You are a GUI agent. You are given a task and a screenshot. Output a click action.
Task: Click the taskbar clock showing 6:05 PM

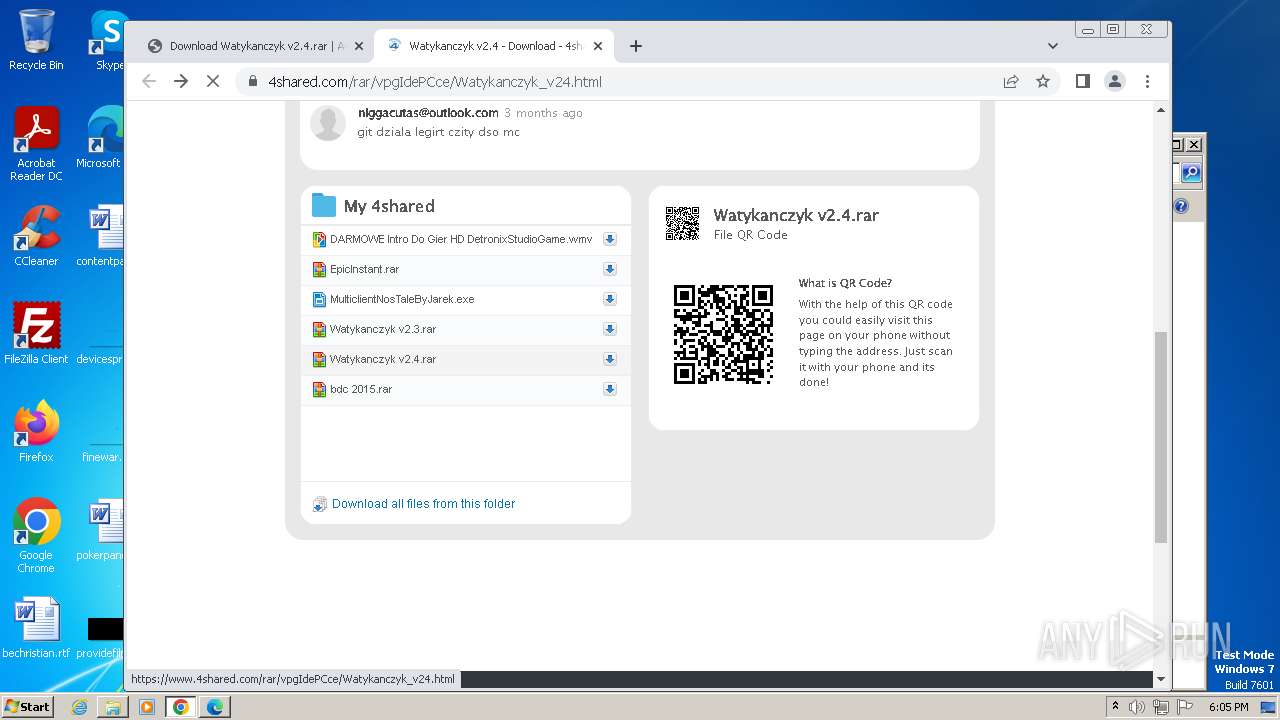1228,707
